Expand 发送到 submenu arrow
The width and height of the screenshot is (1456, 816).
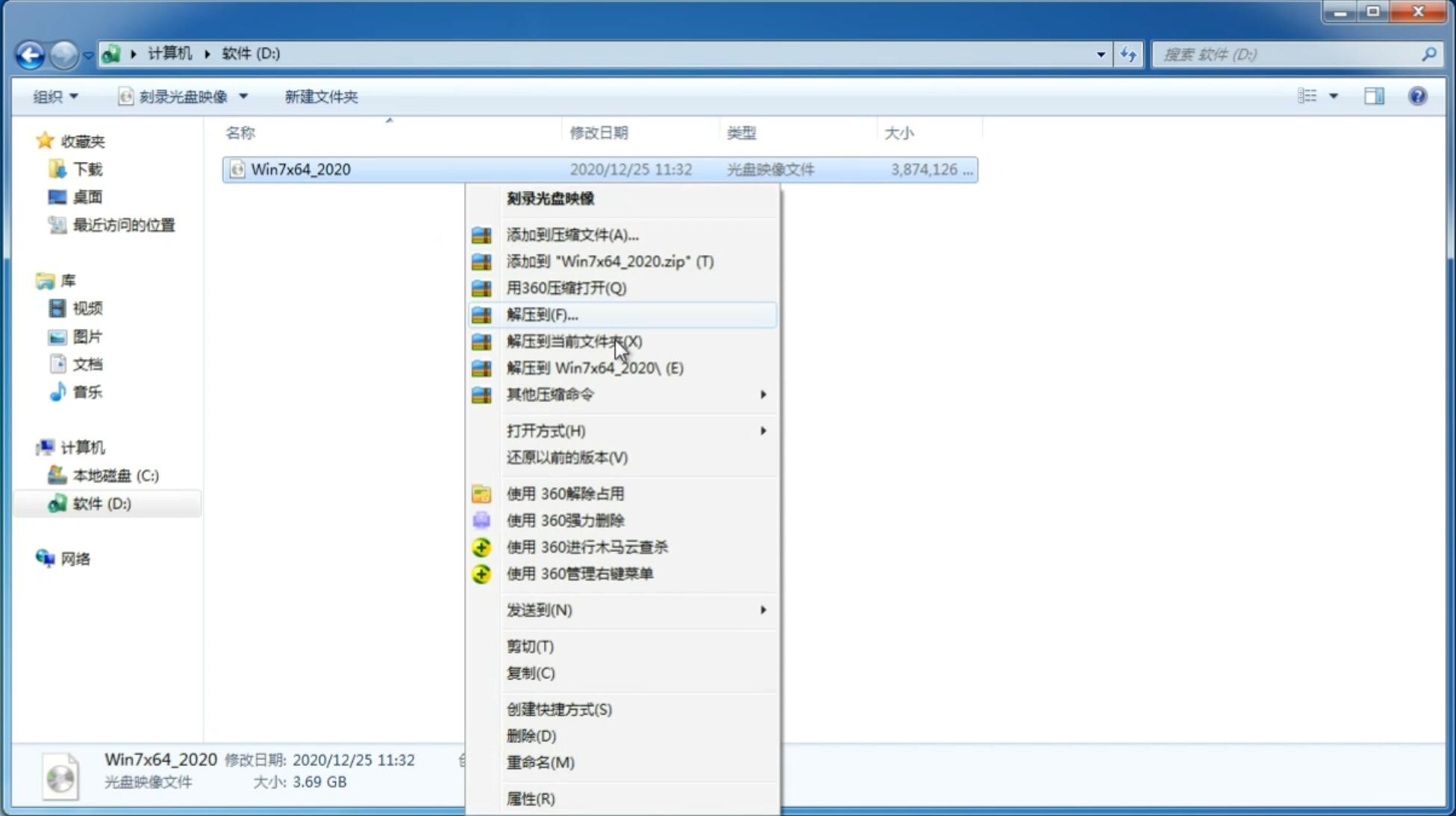tap(763, 610)
